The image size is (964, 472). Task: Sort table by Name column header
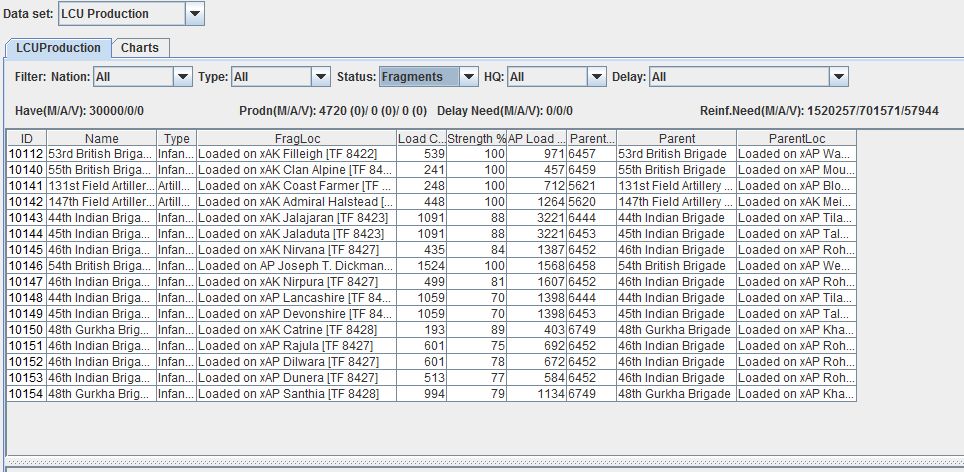(x=101, y=138)
